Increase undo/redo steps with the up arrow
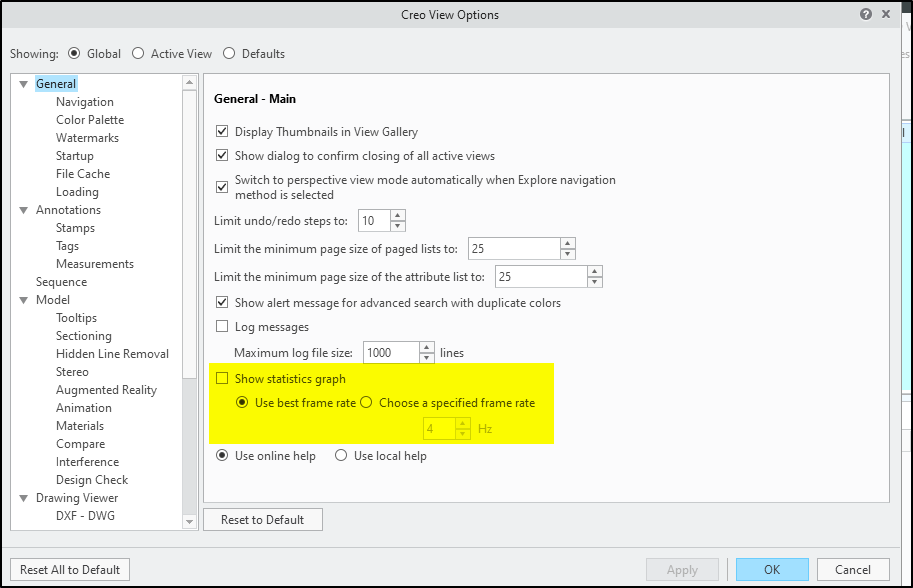 (x=396, y=215)
